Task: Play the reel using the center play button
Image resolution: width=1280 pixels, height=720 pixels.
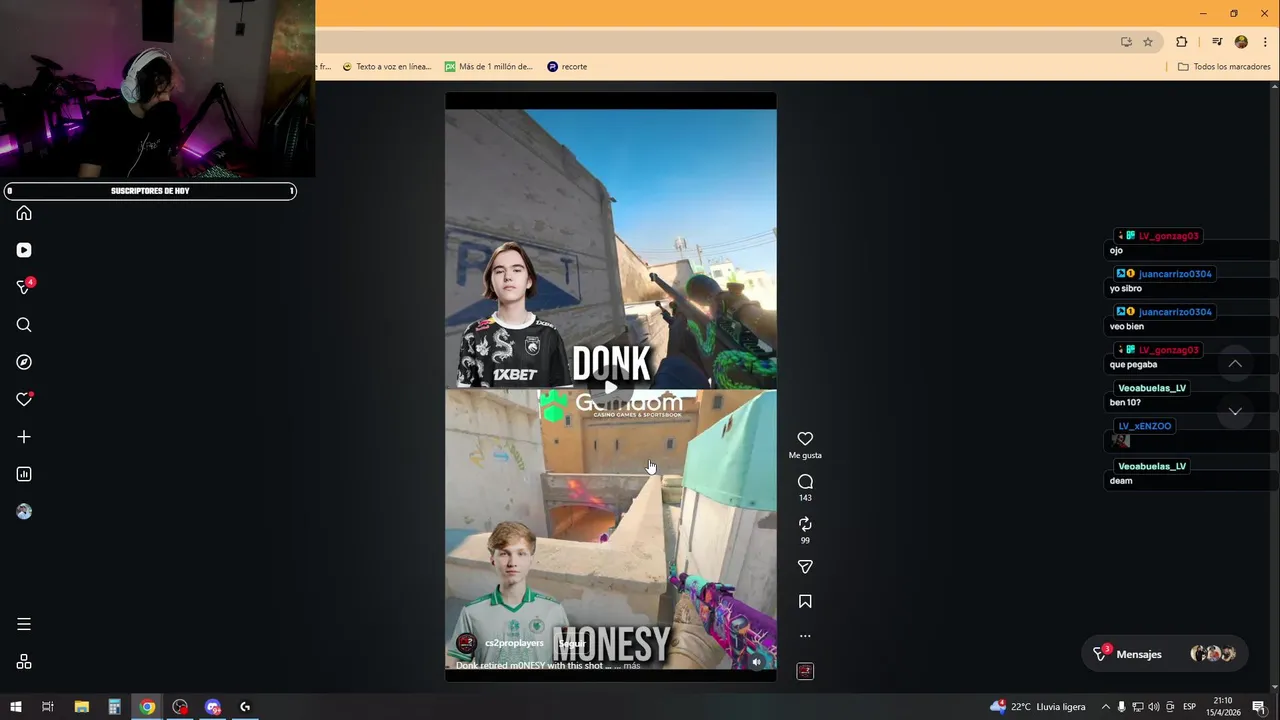Action: point(610,388)
